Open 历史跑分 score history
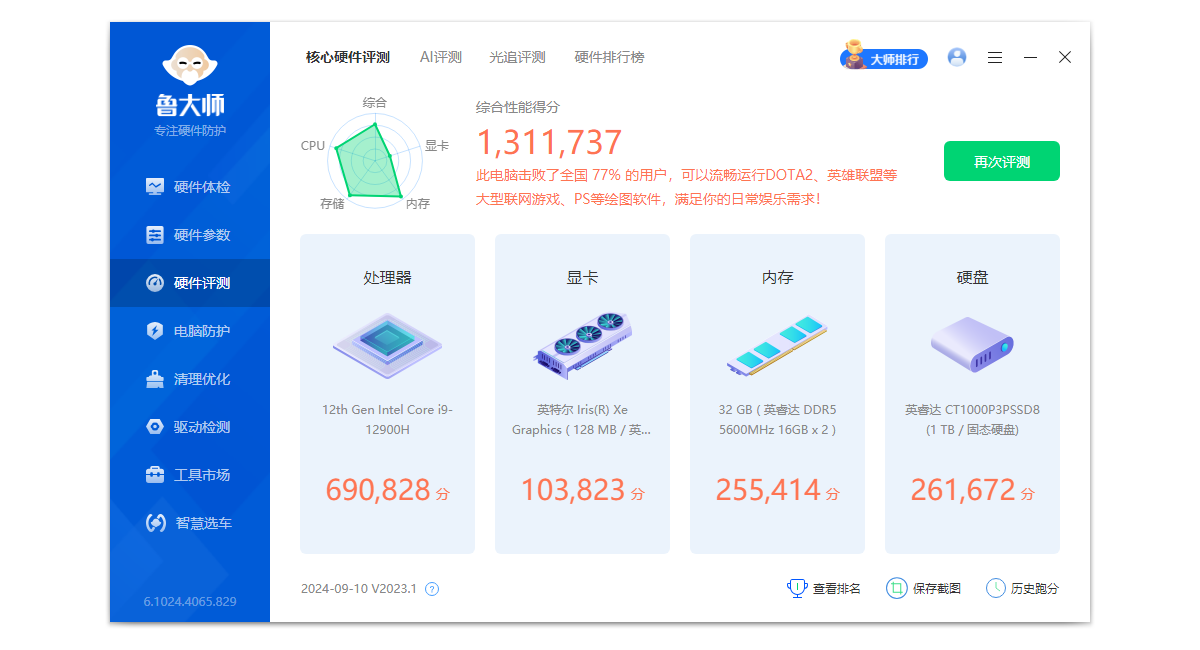Viewport: 1200px width, 650px height. (x=1035, y=589)
